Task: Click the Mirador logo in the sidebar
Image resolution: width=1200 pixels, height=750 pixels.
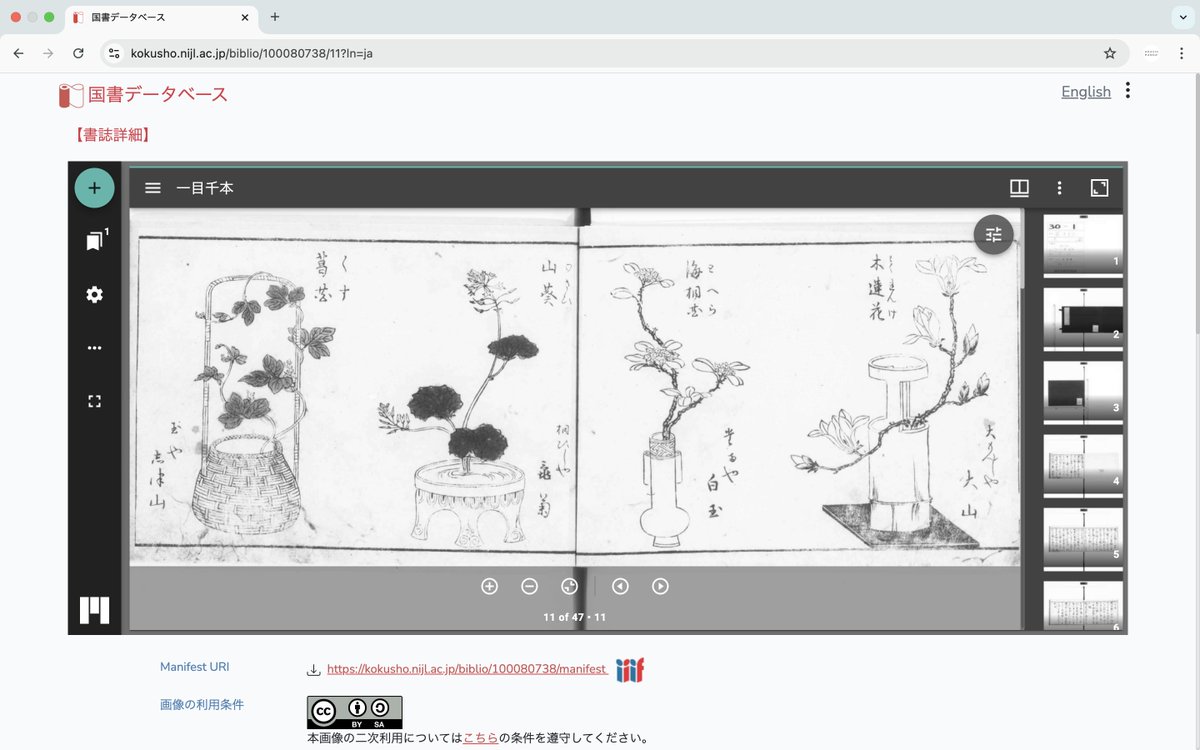Action: click(94, 610)
